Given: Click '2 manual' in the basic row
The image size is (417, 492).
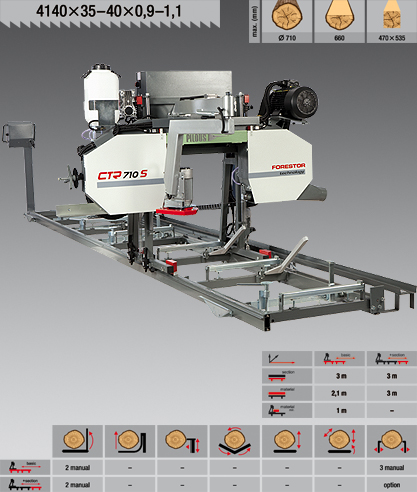Looking at the screenshot, I should click(77, 468).
